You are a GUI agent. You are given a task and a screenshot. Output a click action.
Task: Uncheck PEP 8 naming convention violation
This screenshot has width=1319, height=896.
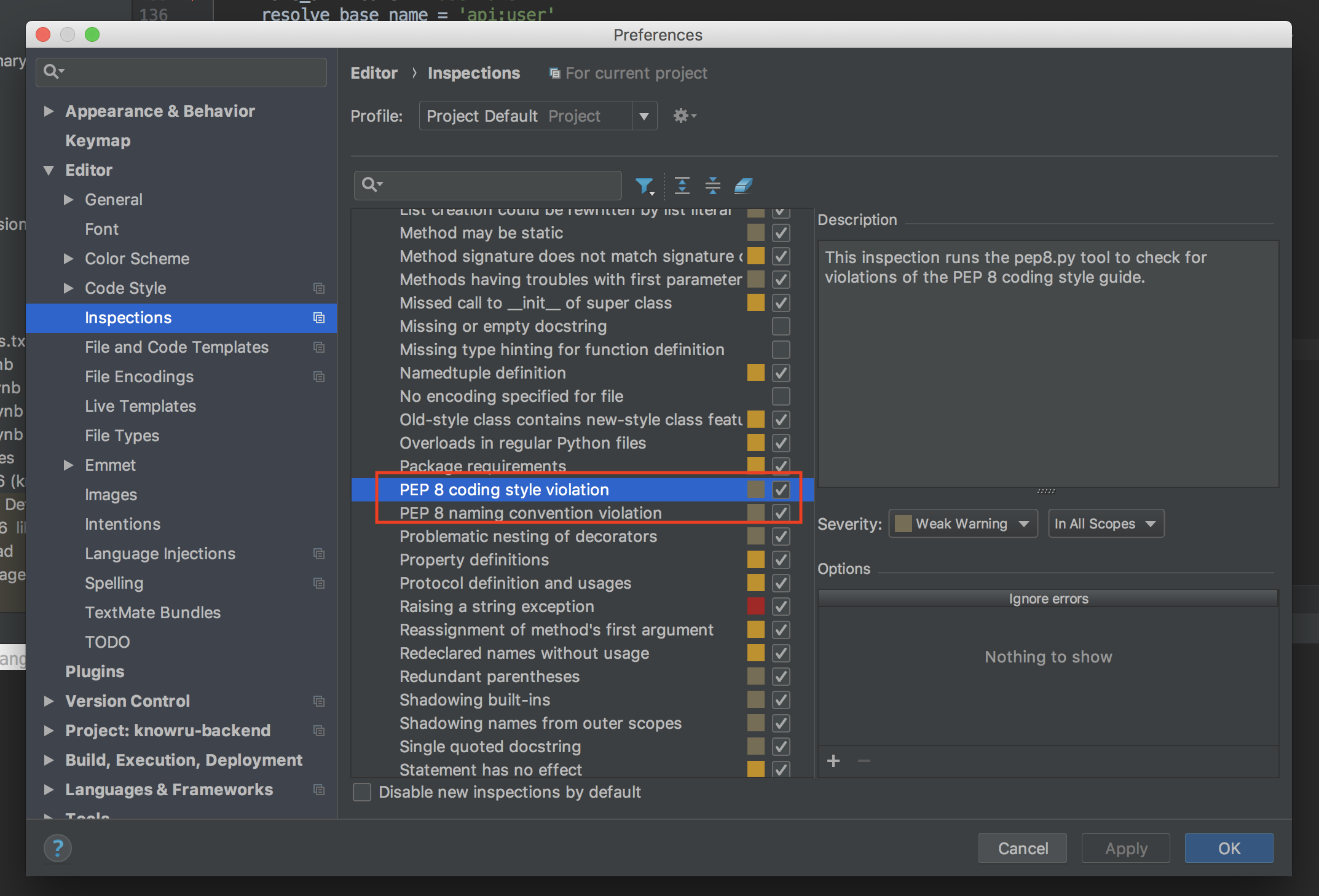781,513
